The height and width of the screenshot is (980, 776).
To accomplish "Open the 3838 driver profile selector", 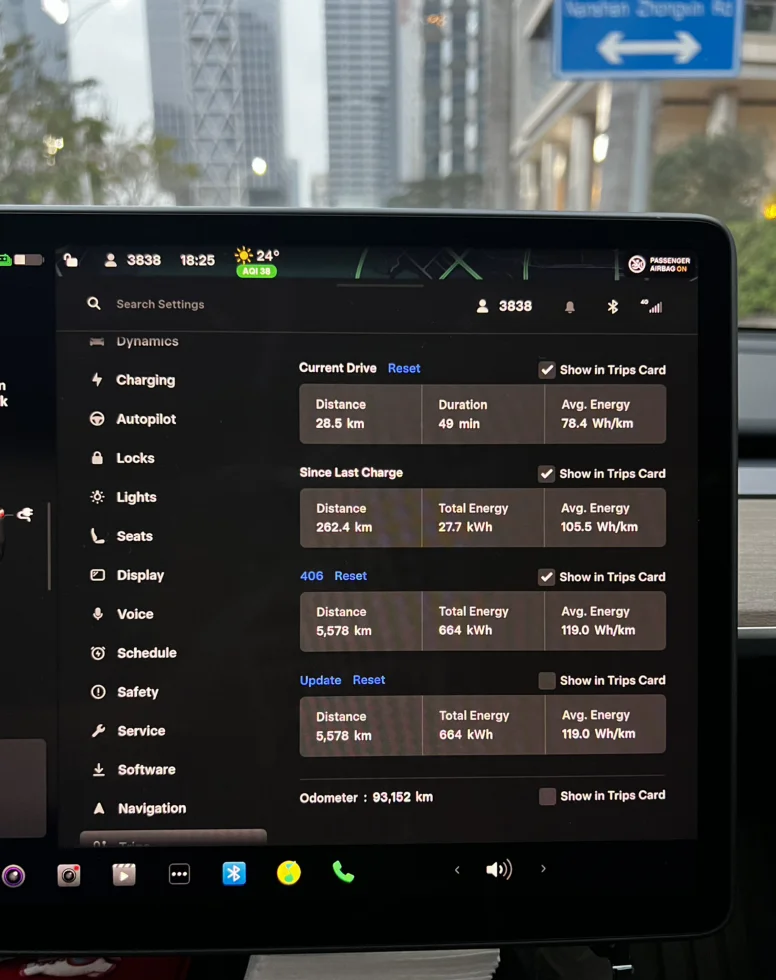I will (x=505, y=306).
